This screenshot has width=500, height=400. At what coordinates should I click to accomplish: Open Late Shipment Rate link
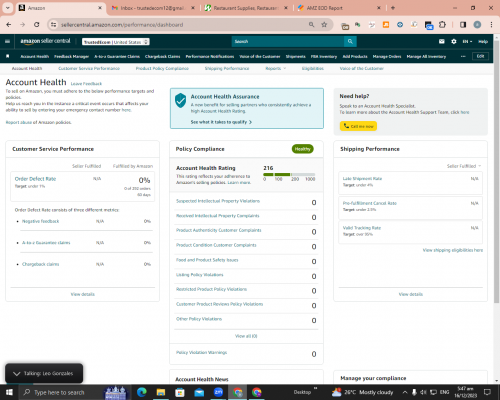pos(362,179)
